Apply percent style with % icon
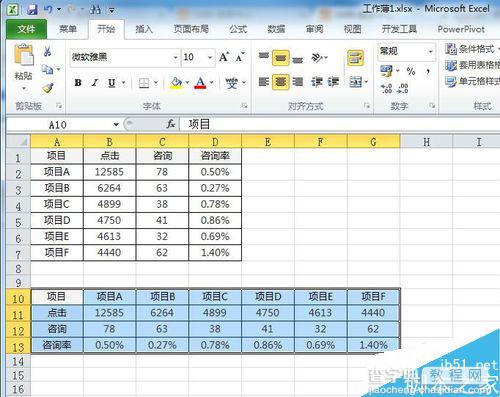The height and width of the screenshot is (397, 500). [411, 71]
